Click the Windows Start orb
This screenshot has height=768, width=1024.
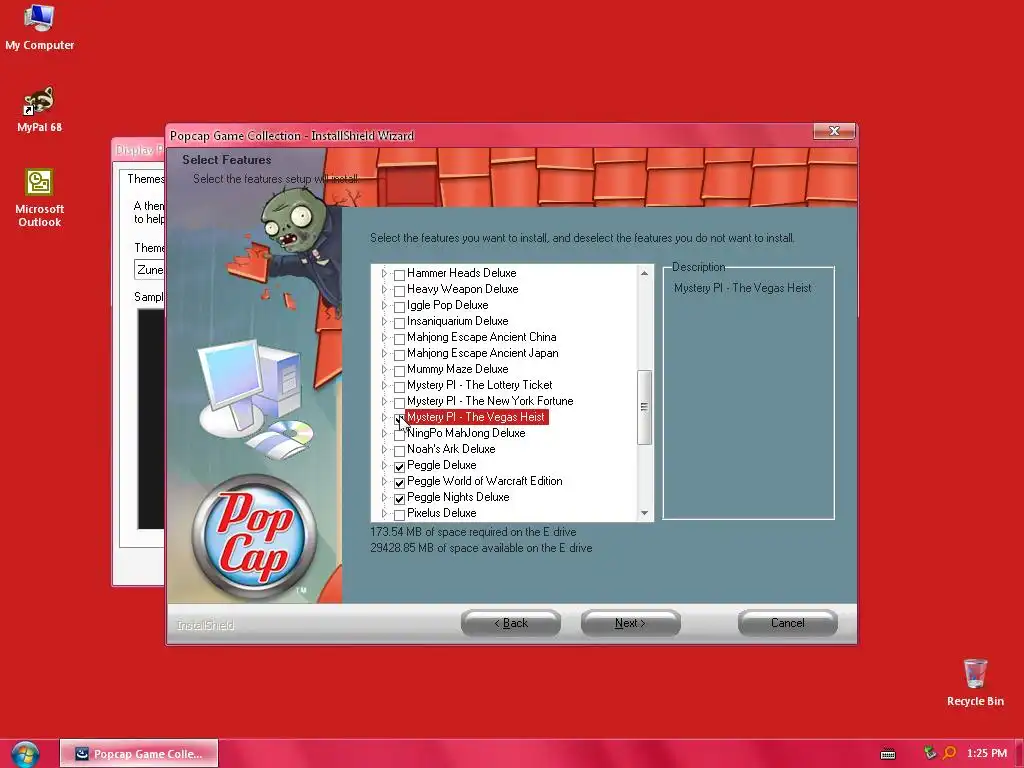pyautogui.click(x=25, y=754)
